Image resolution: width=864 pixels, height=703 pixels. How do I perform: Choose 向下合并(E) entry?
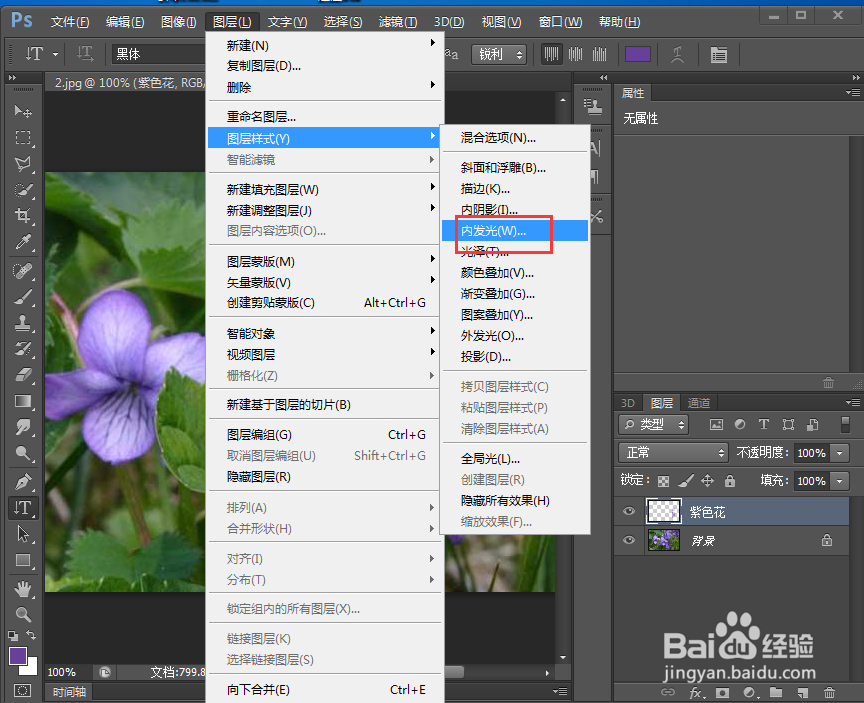tap(325, 689)
